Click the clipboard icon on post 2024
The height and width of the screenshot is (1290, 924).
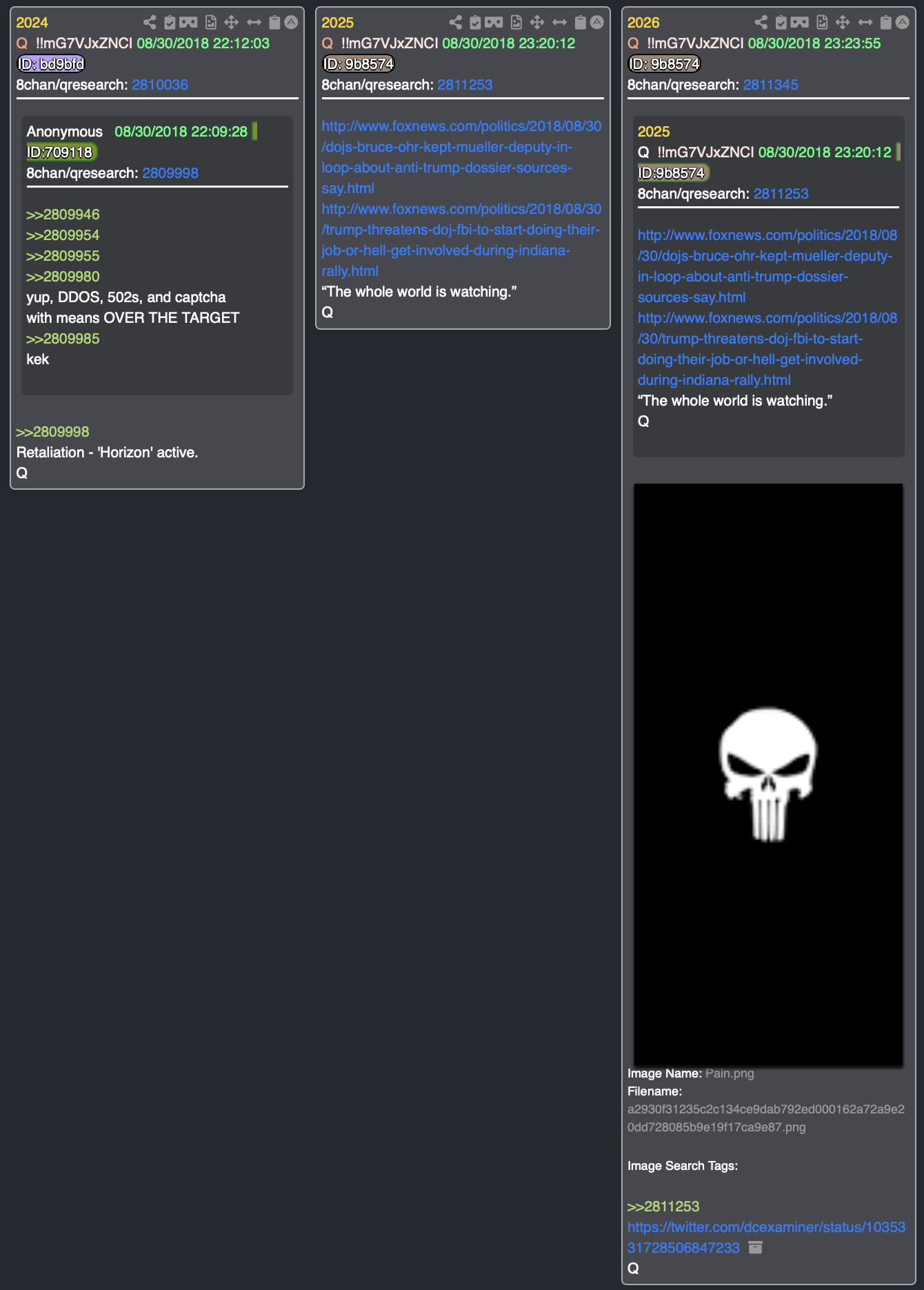[274, 23]
